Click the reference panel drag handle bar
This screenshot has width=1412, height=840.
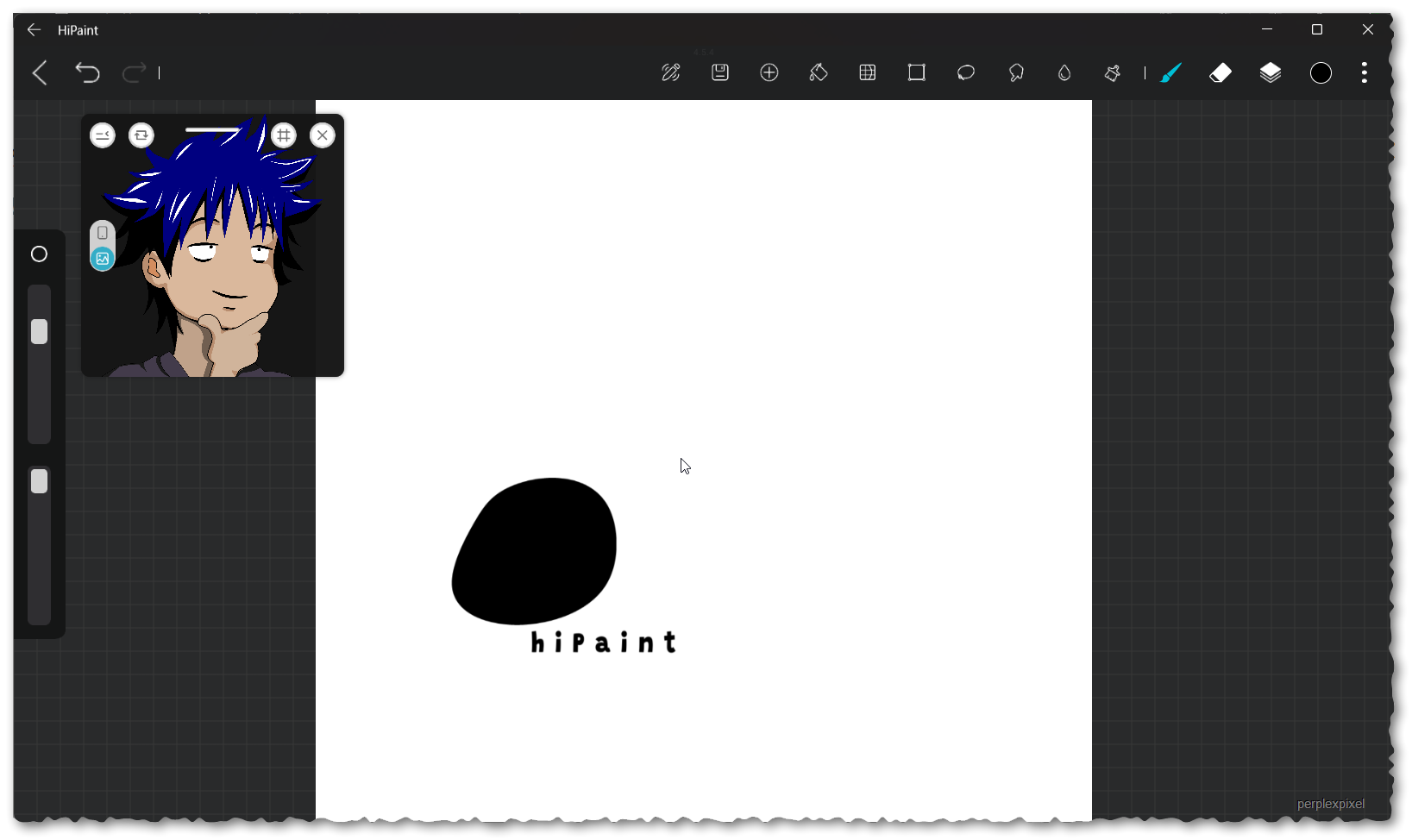(x=213, y=130)
